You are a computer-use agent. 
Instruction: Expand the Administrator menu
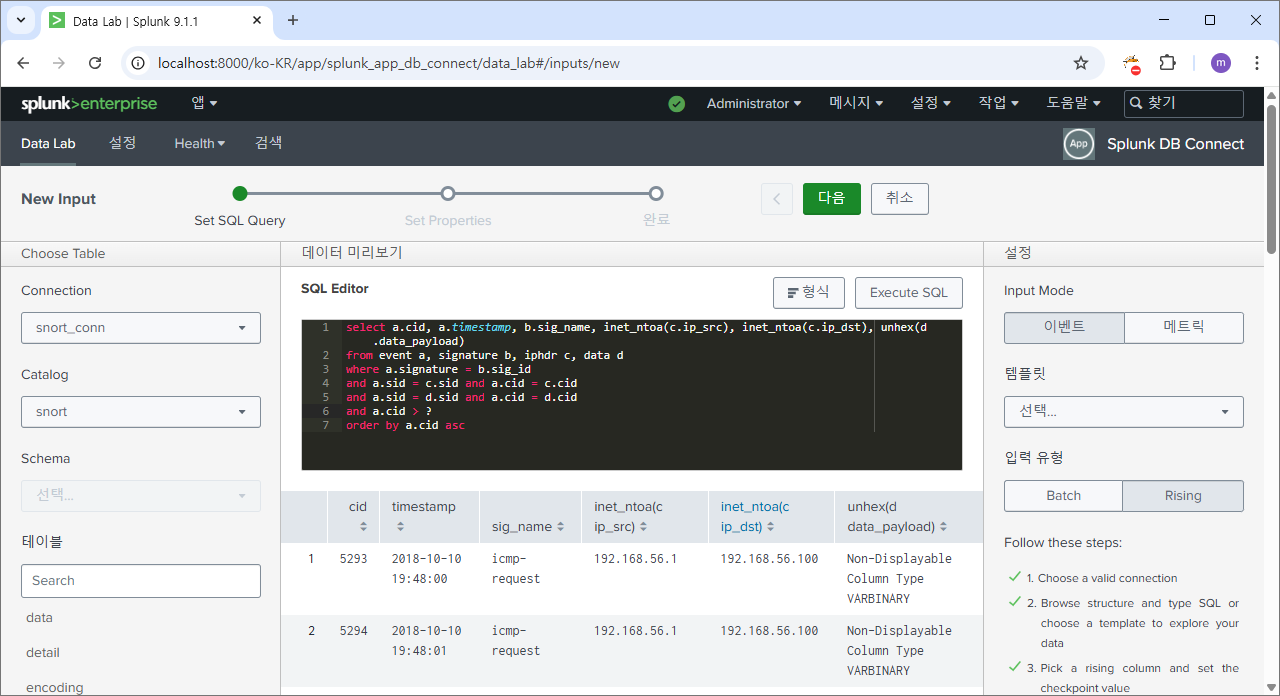(754, 103)
